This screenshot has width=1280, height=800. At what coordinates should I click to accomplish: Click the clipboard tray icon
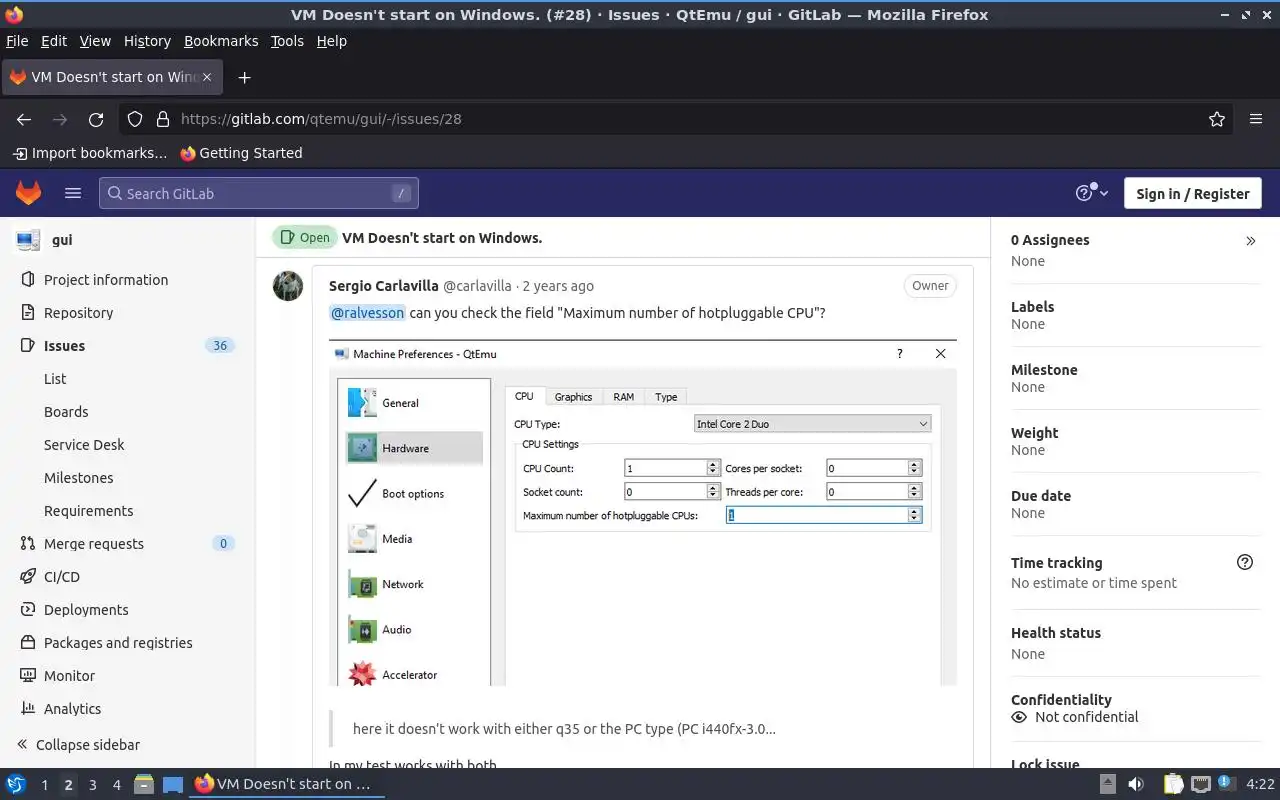click(x=1174, y=784)
